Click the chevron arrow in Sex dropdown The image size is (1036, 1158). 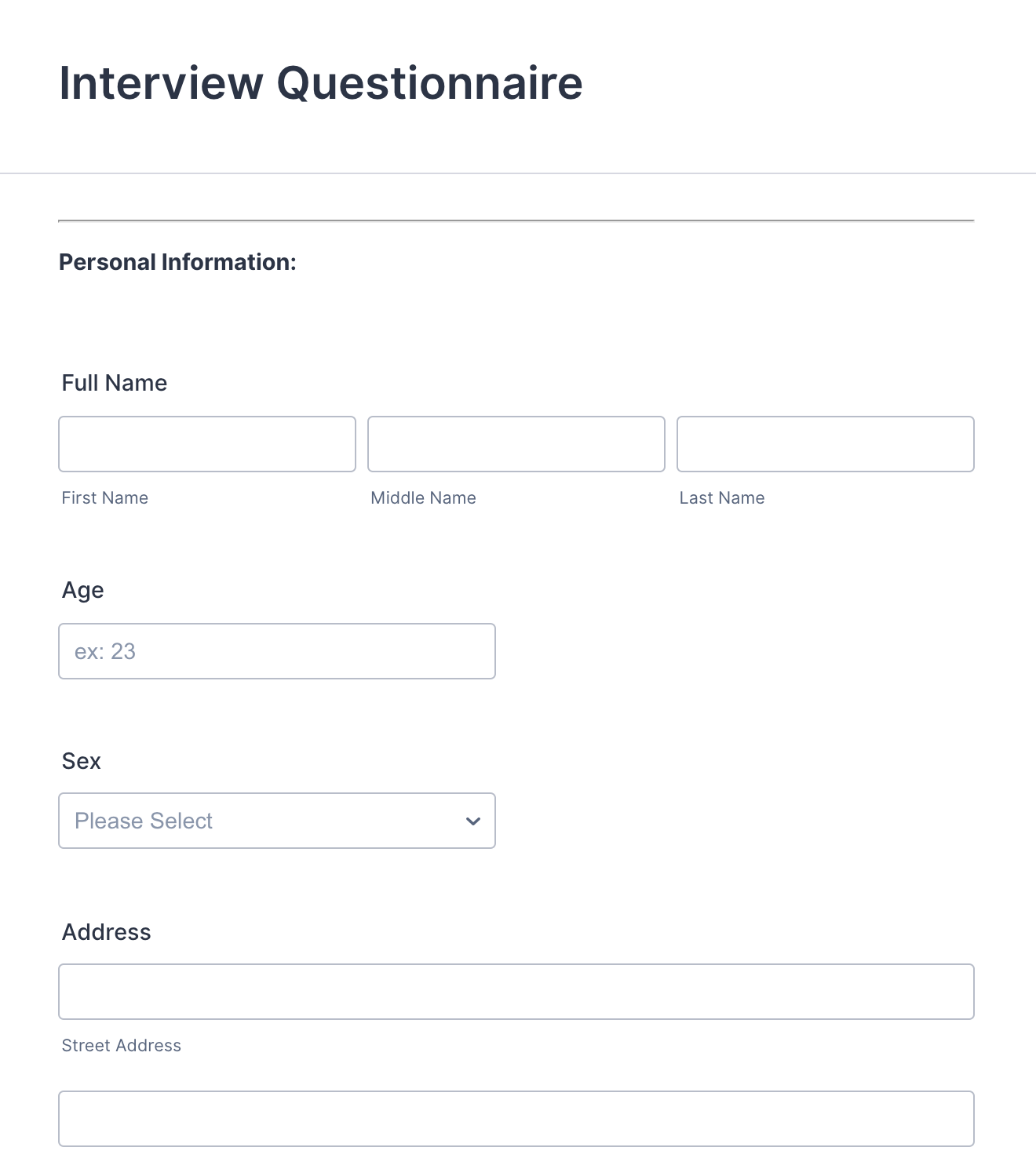click(x=472, y=821)
